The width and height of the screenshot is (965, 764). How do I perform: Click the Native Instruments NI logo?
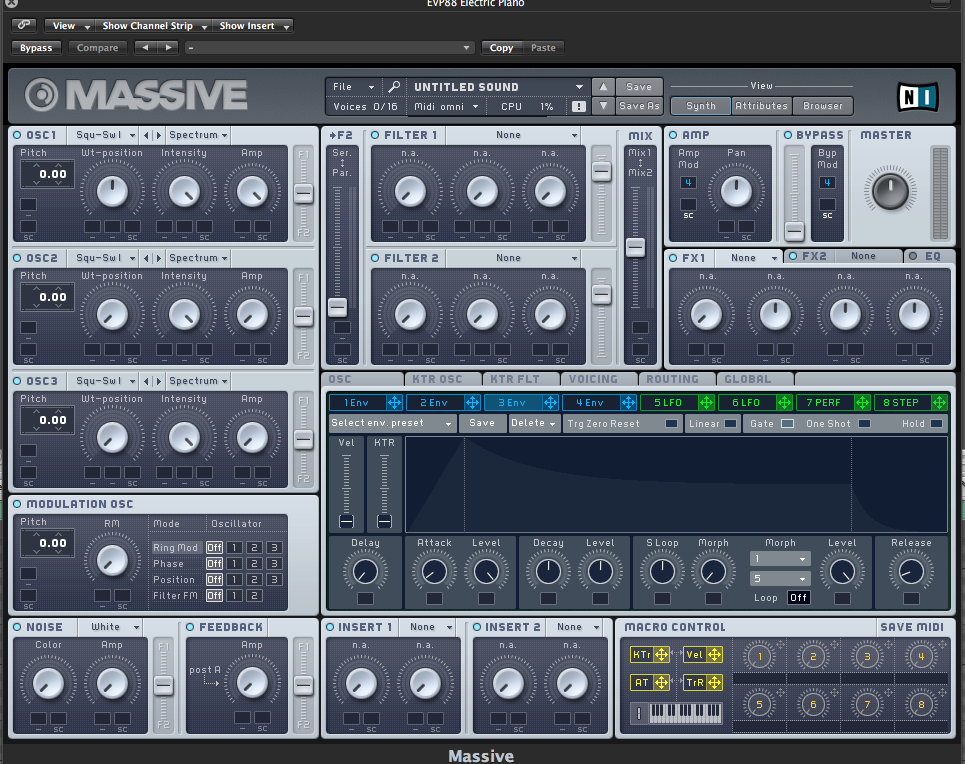[918, 97]
